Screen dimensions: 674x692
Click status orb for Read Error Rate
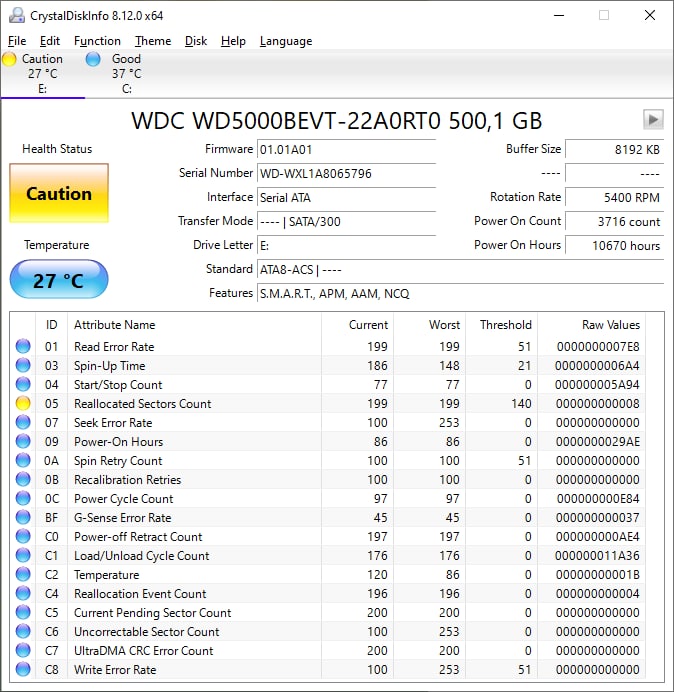click(x=23, y=346)
